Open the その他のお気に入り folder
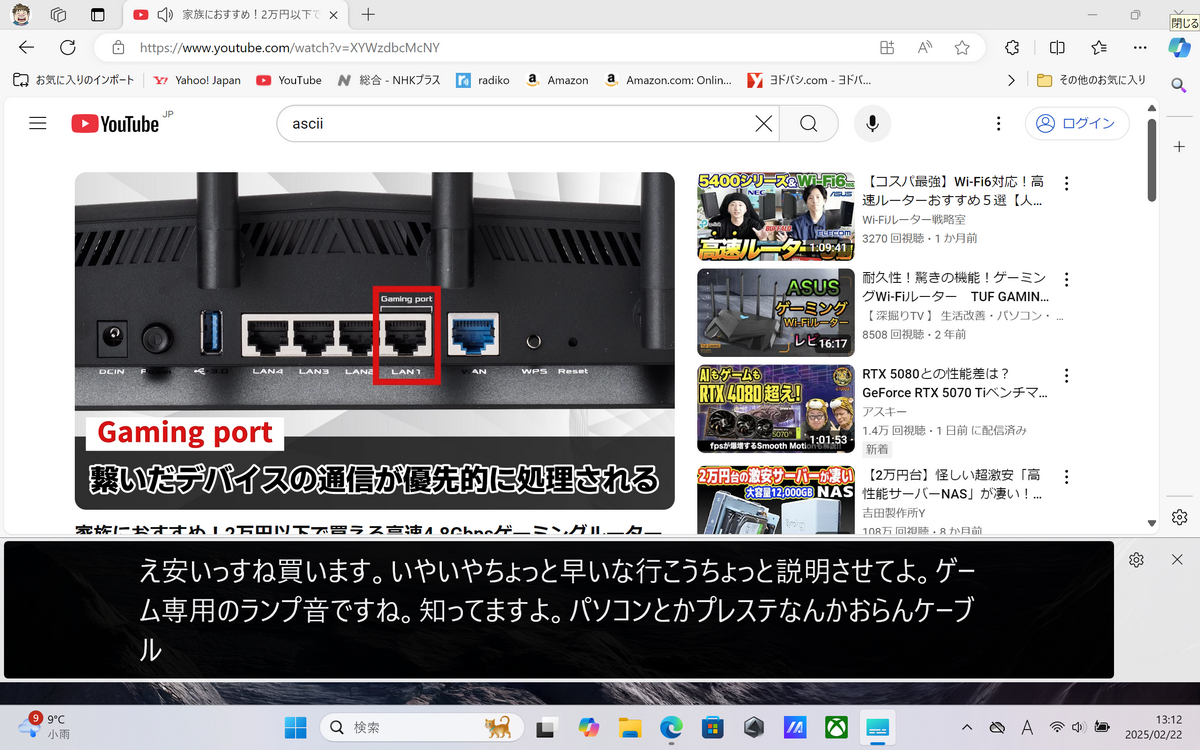Screen dimensions: 1200x750 tap(1091, 80)
